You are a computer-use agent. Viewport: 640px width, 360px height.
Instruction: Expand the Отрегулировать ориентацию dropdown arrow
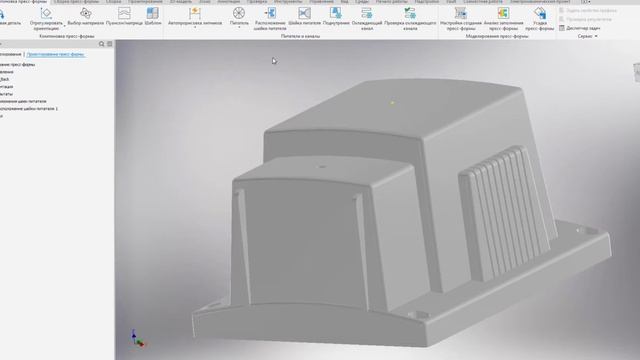(64, 27)
